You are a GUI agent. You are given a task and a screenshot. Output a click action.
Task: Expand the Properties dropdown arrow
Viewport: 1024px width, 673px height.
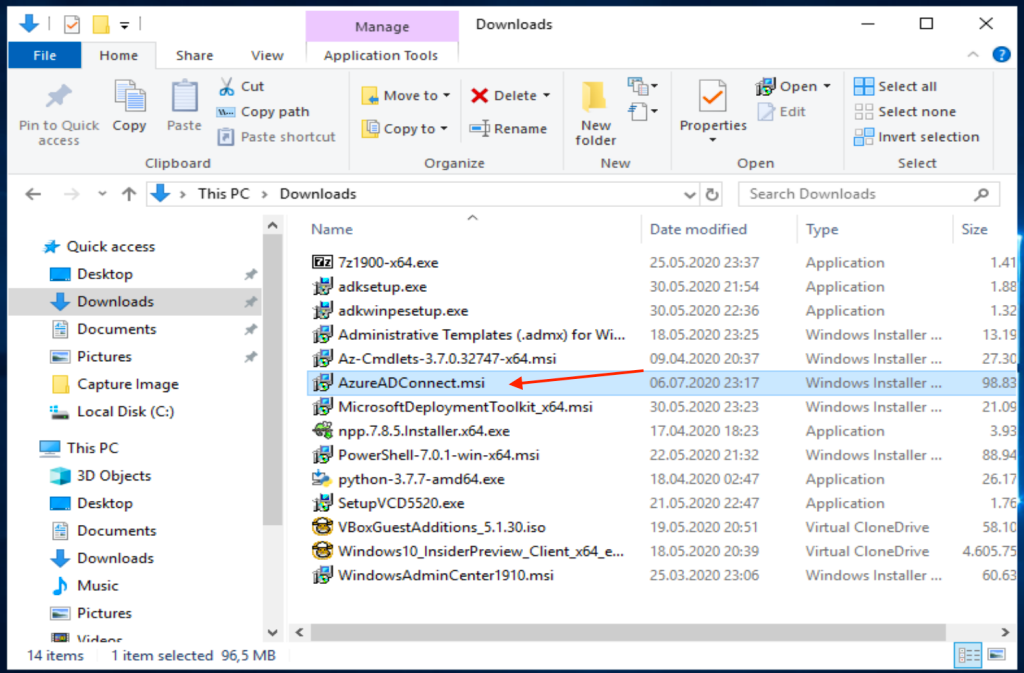coord(712,140)
